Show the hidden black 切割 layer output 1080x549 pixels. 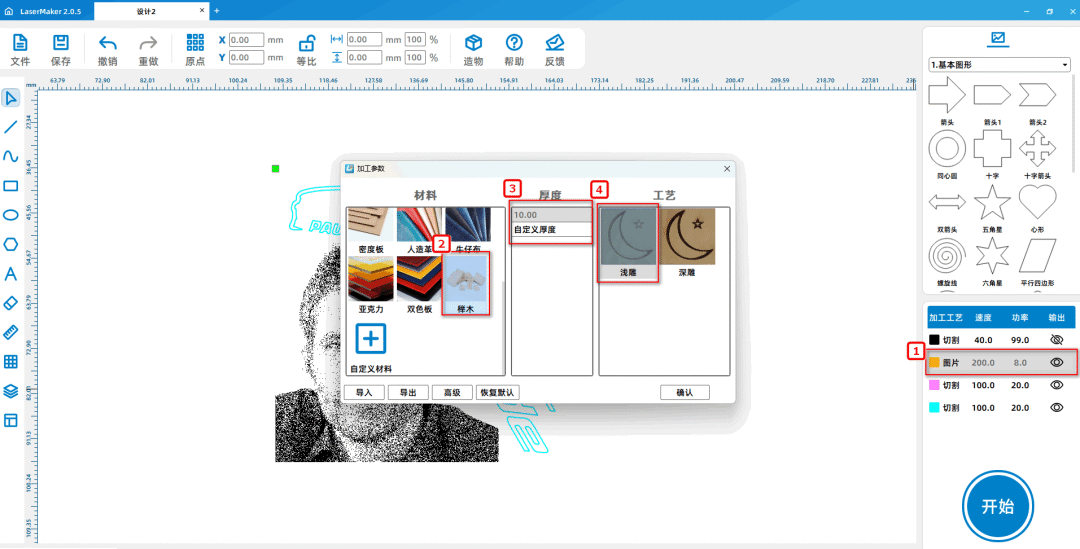click(1057, 339)
